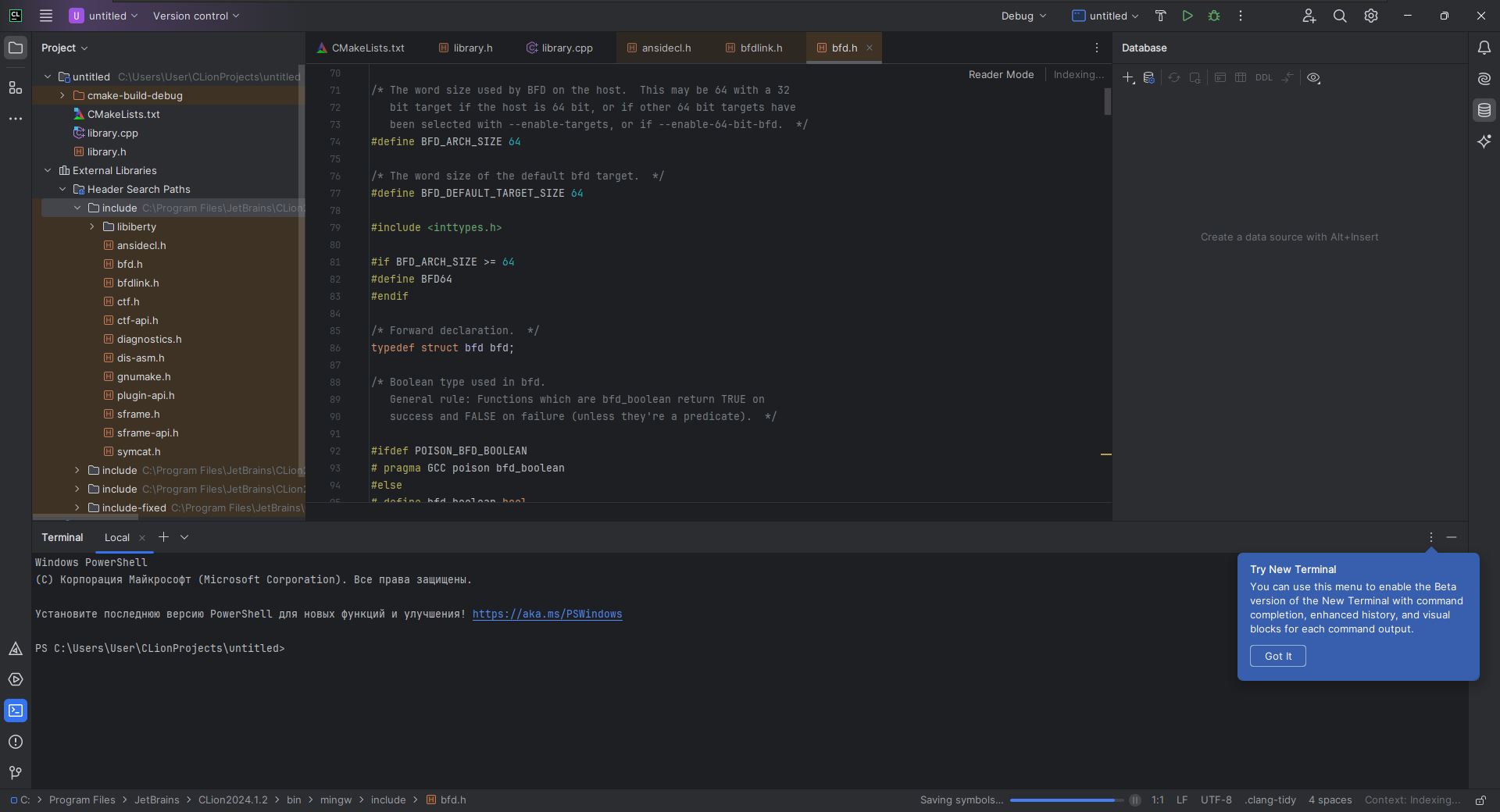Open the aka.ms/PSWindows link in the terminal
This screenshot has width=1500, height=812.
[x=547, y=614]
